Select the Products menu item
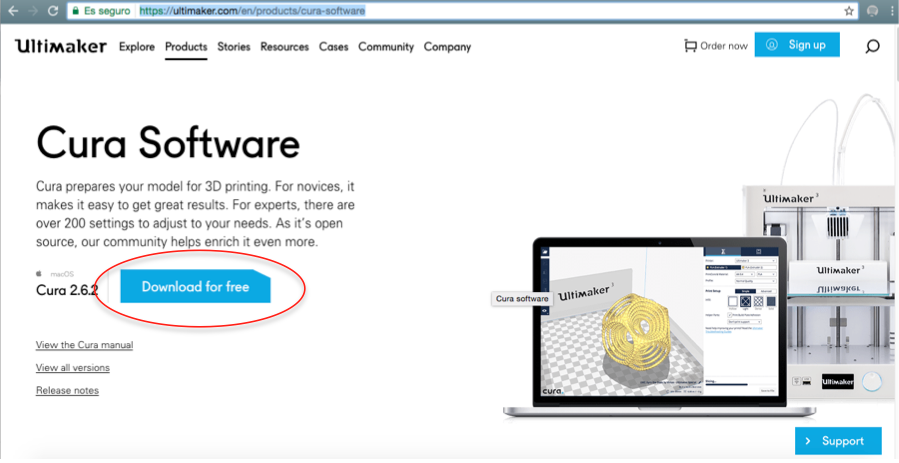899x463 pixels. [186, 47]
